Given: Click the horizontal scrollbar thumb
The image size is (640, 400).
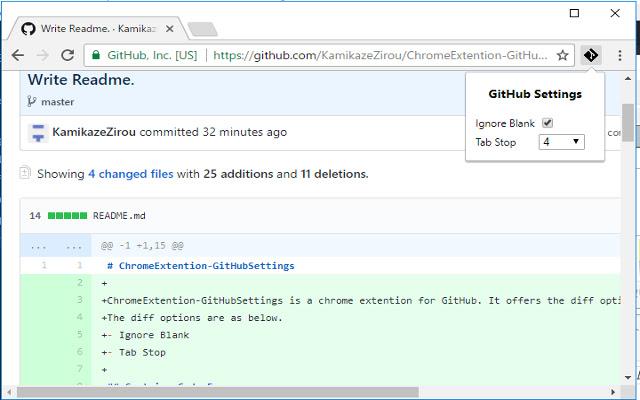Looking at the screenshot, I should (x=218, y=392).
